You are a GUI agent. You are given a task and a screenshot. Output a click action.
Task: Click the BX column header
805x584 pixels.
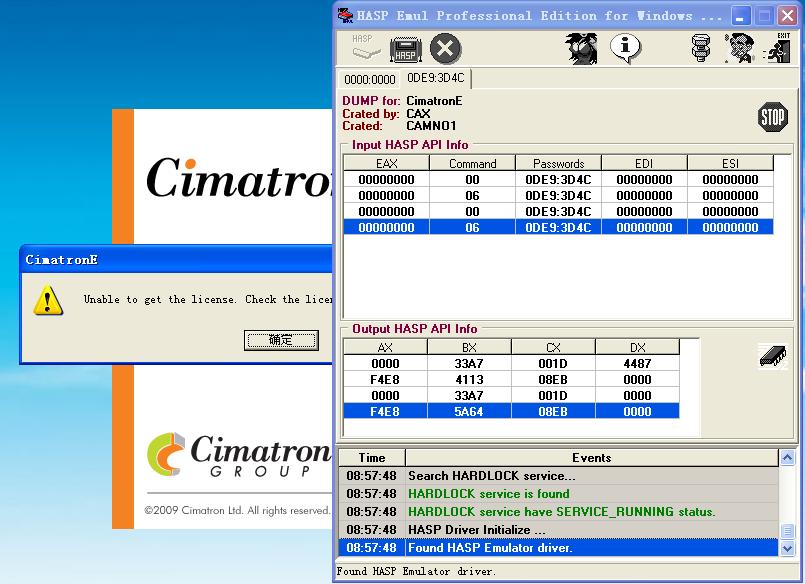point(469,347)
